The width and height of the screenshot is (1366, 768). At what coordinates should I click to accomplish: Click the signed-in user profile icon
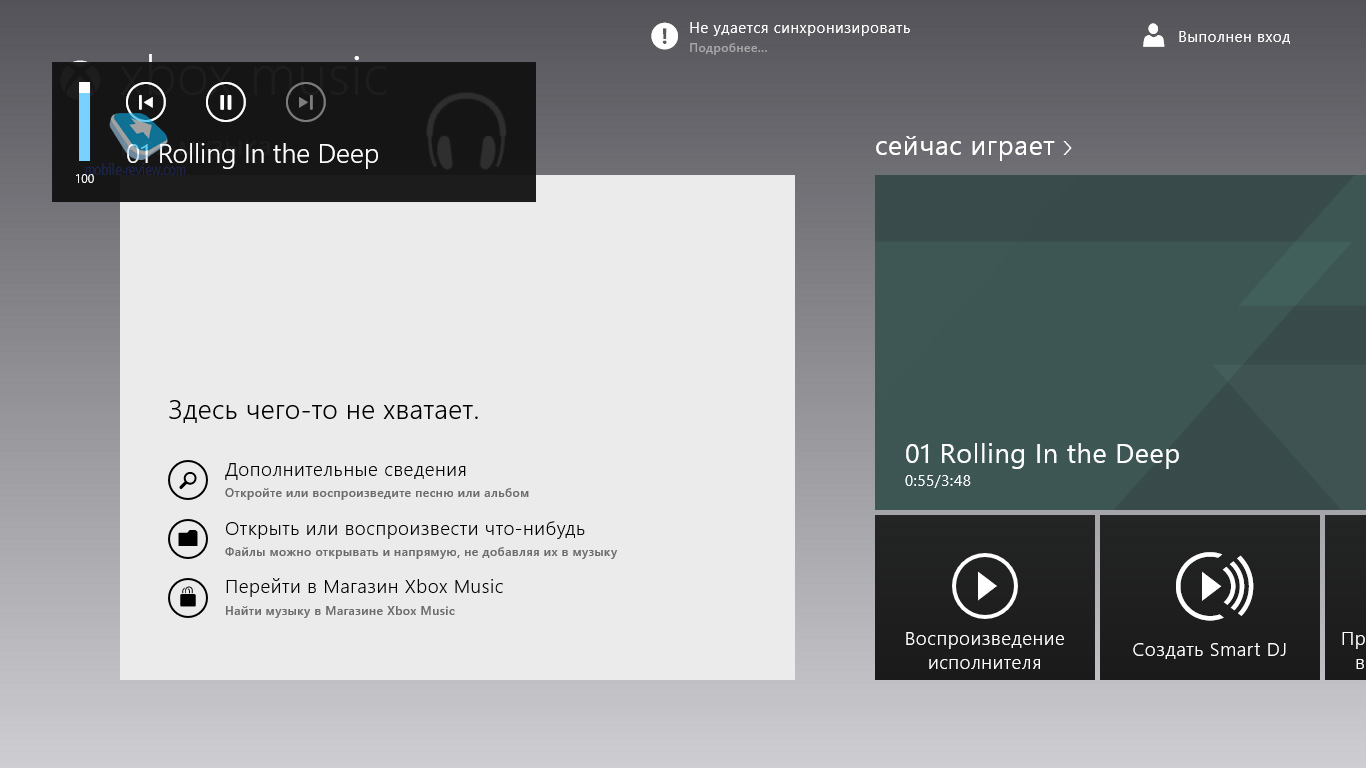(1154, 37)
